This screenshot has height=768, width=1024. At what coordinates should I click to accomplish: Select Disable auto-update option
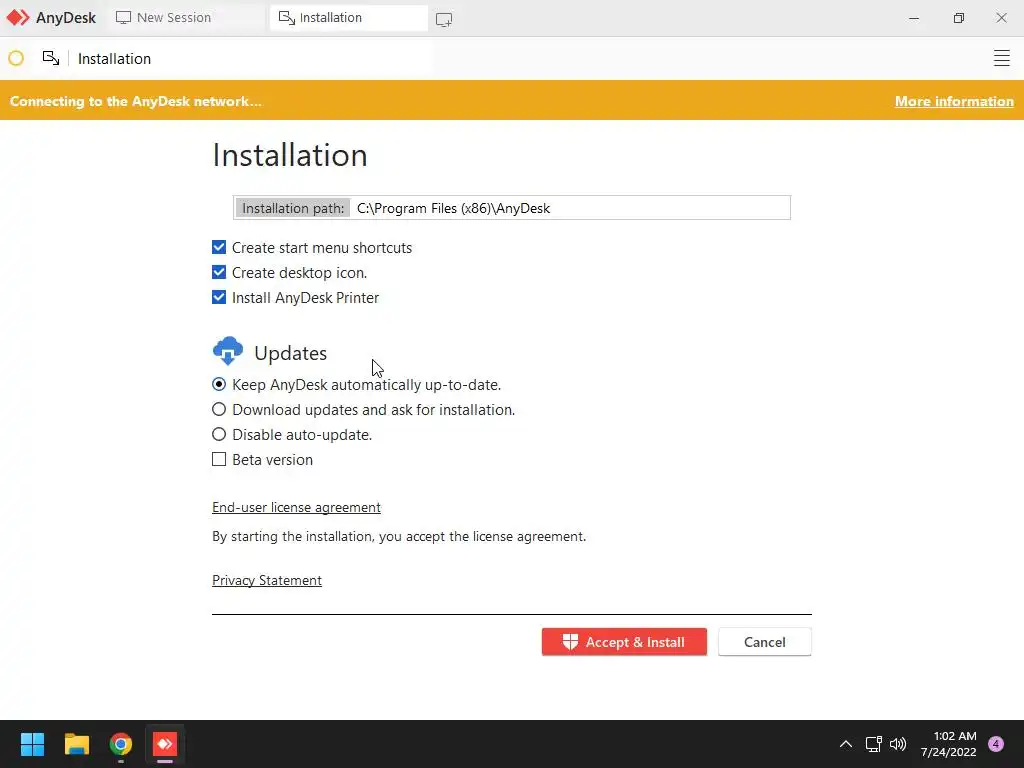point(219,434)
